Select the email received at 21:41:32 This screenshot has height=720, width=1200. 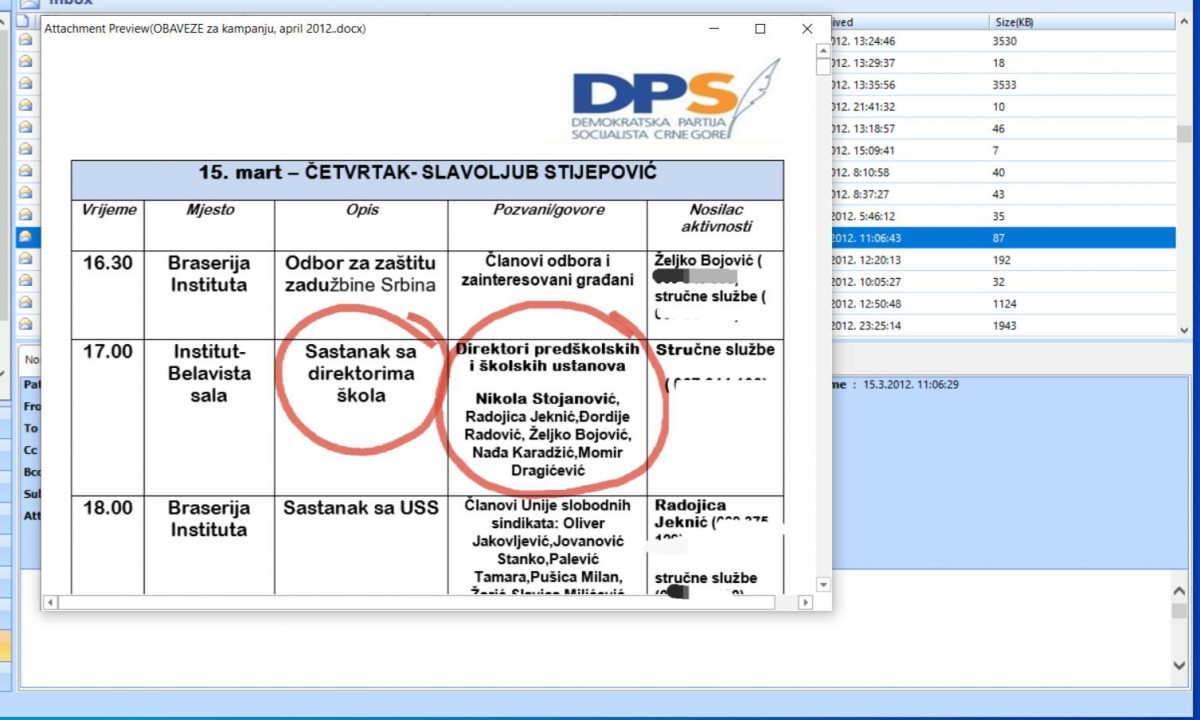click(1000, 107)
